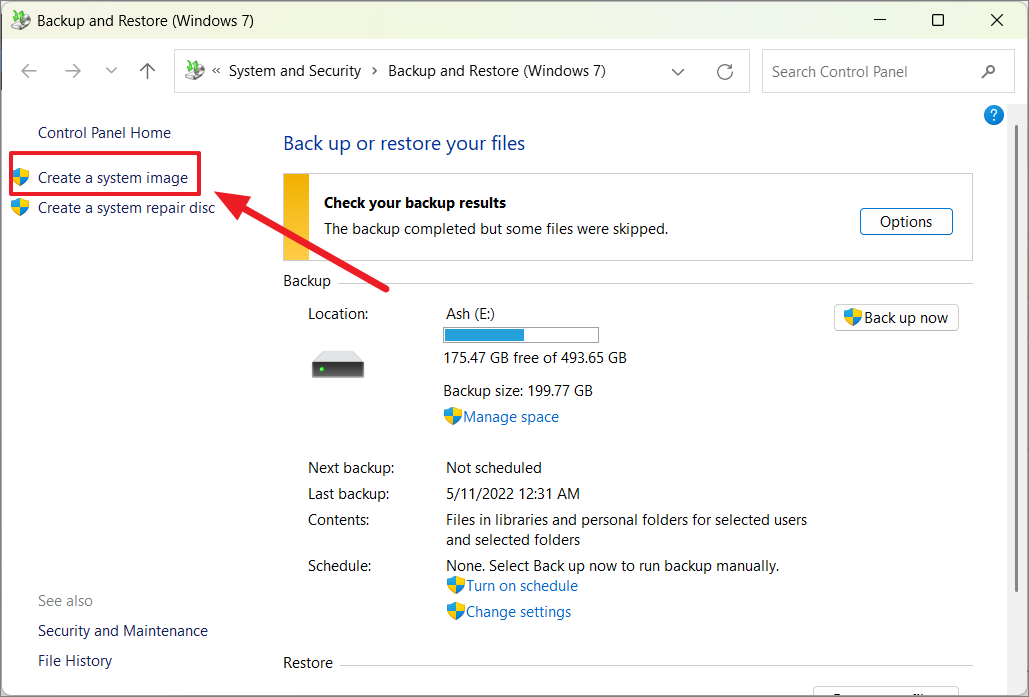Image resolution: width=1029 pixels, height=697 pixels.
Task: Click the drive space usage bar
Action: (521, 335)
